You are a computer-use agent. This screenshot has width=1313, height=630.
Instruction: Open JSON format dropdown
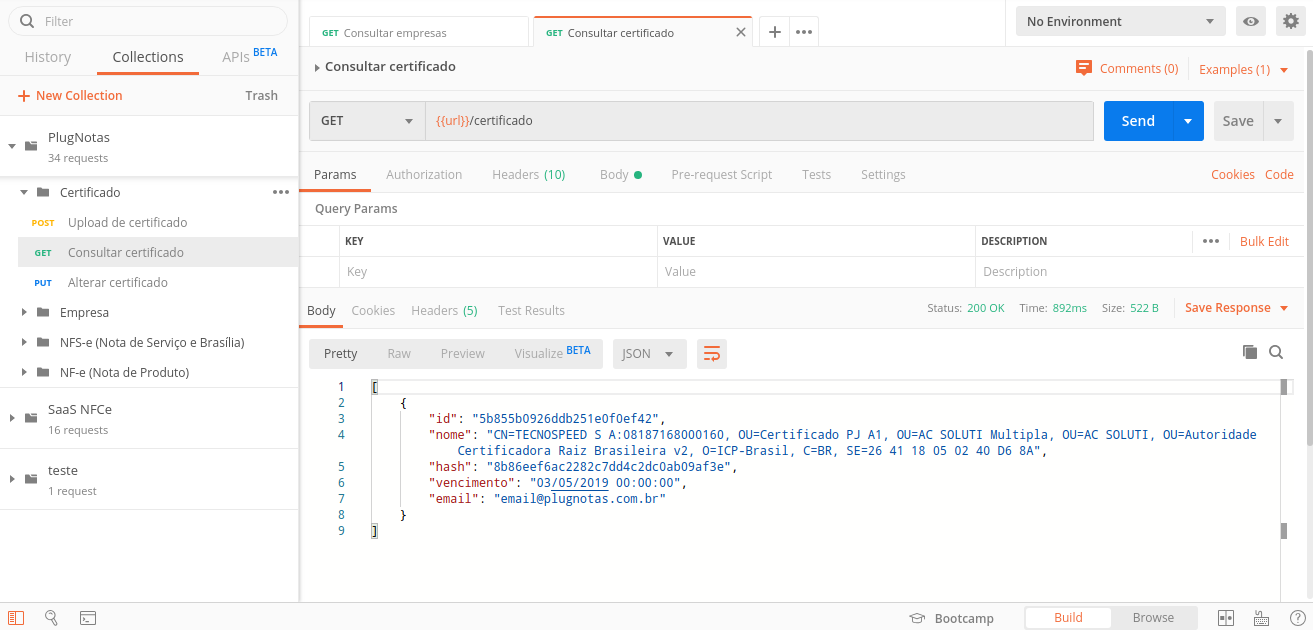coord(649,354)
